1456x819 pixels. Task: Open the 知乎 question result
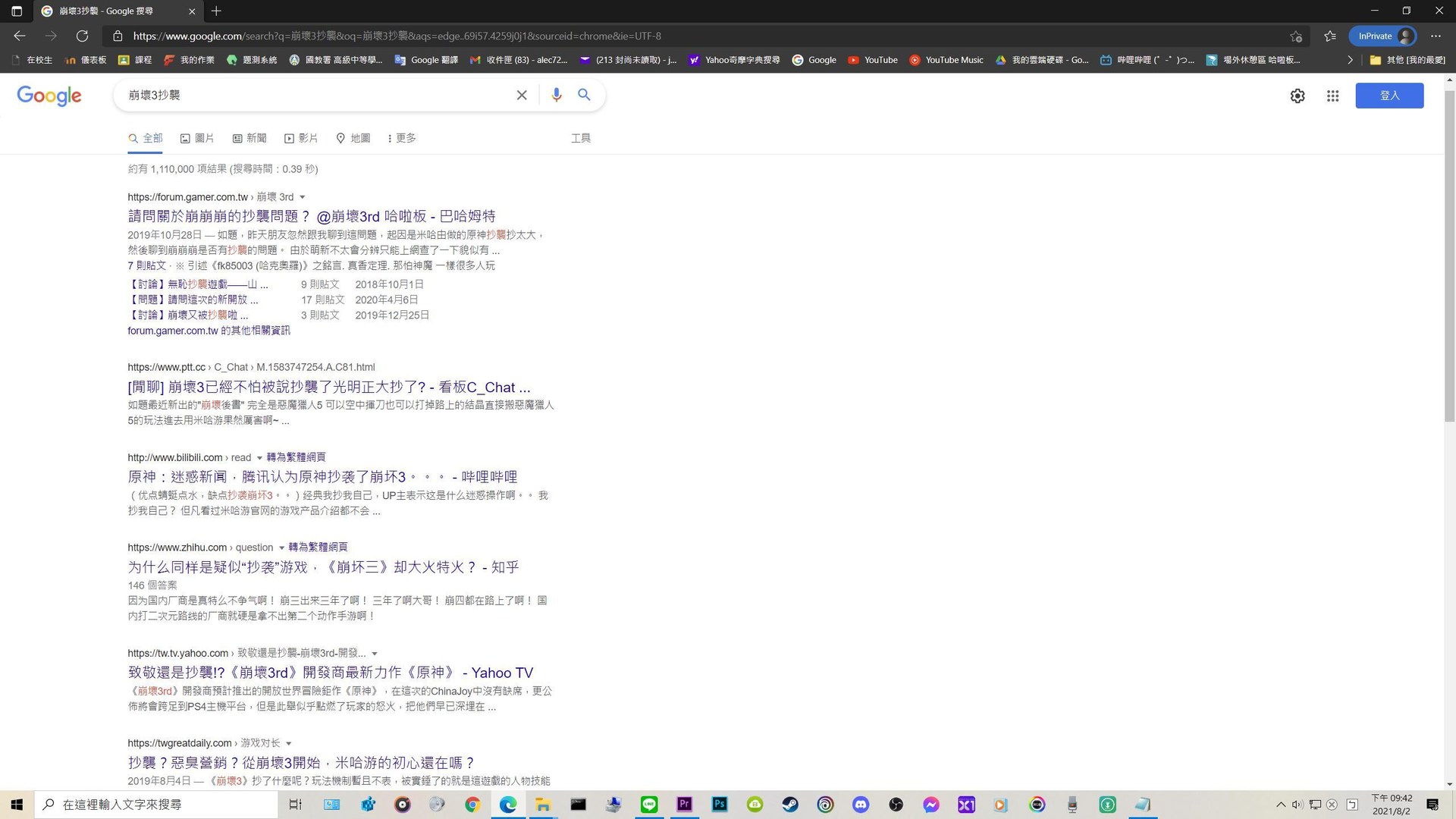tap(323, 567)
